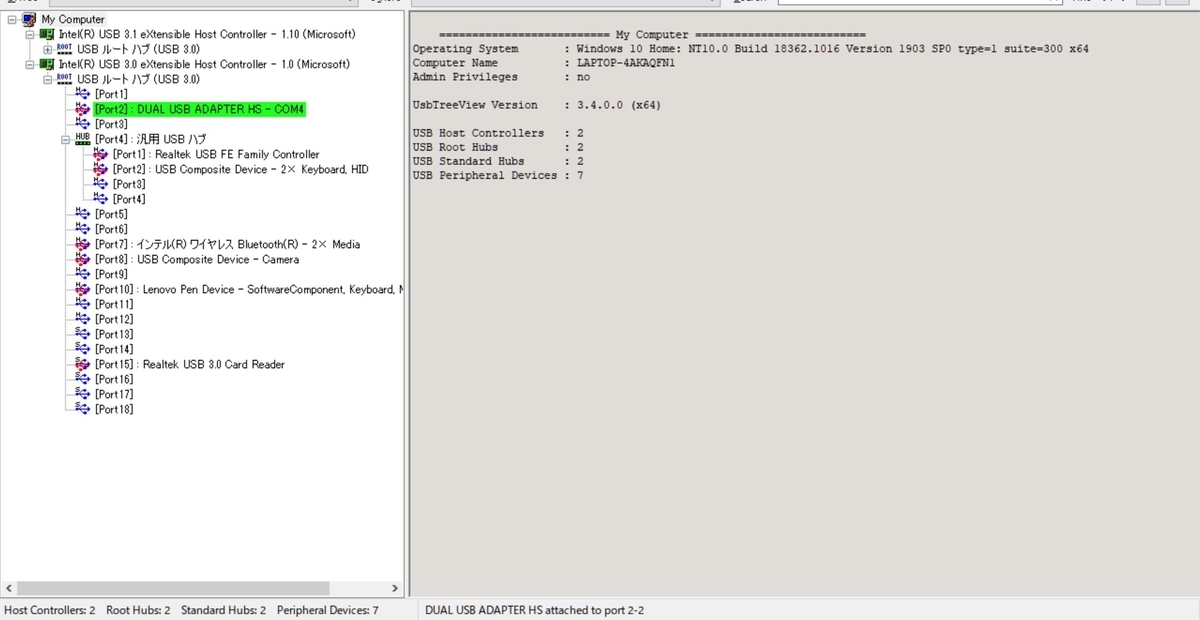Image resolution: width=1200 pixels, height=620 pixels.
Task: Select the [Port11] tree entry
Action: (x=114, y=304)
